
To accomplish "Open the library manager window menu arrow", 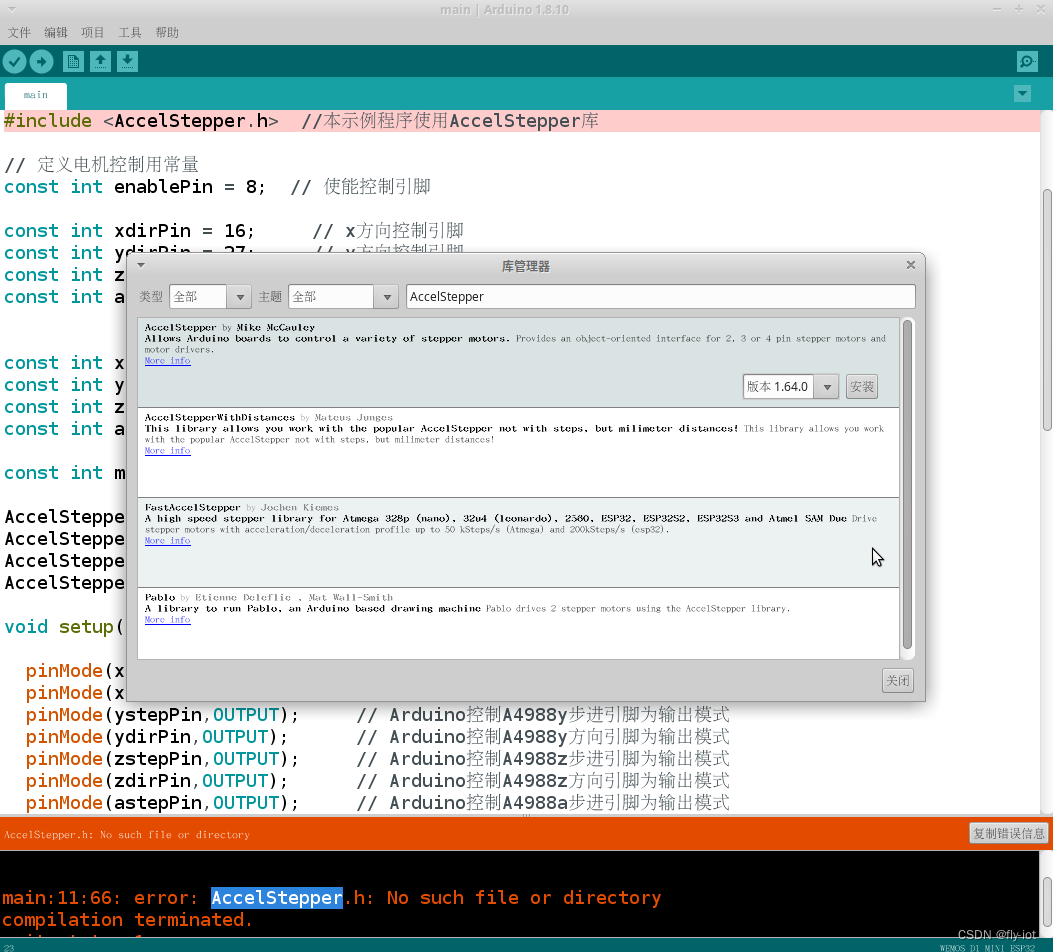I will 141,265.
